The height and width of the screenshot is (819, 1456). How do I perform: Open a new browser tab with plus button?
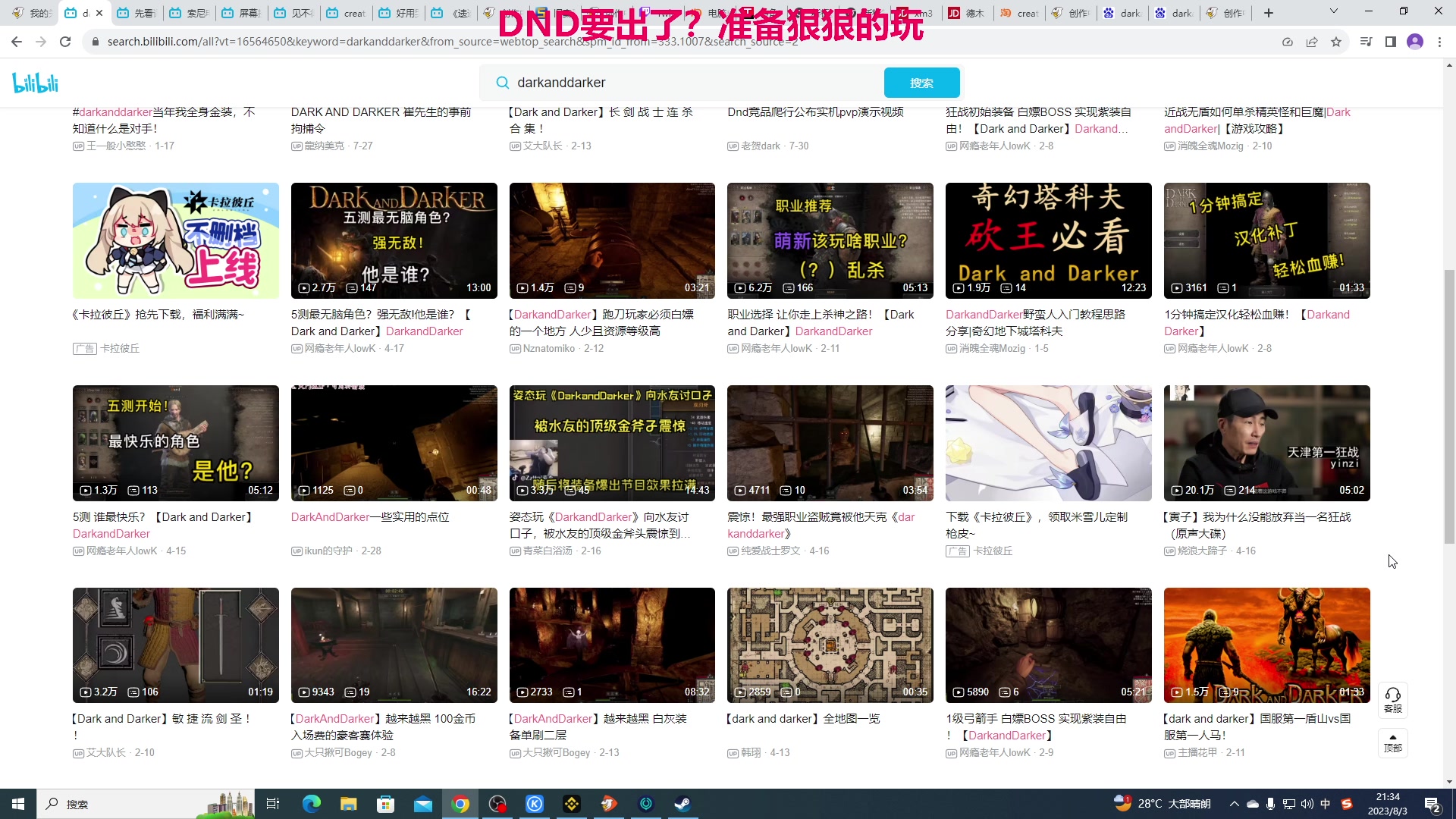coord(1269,13)
